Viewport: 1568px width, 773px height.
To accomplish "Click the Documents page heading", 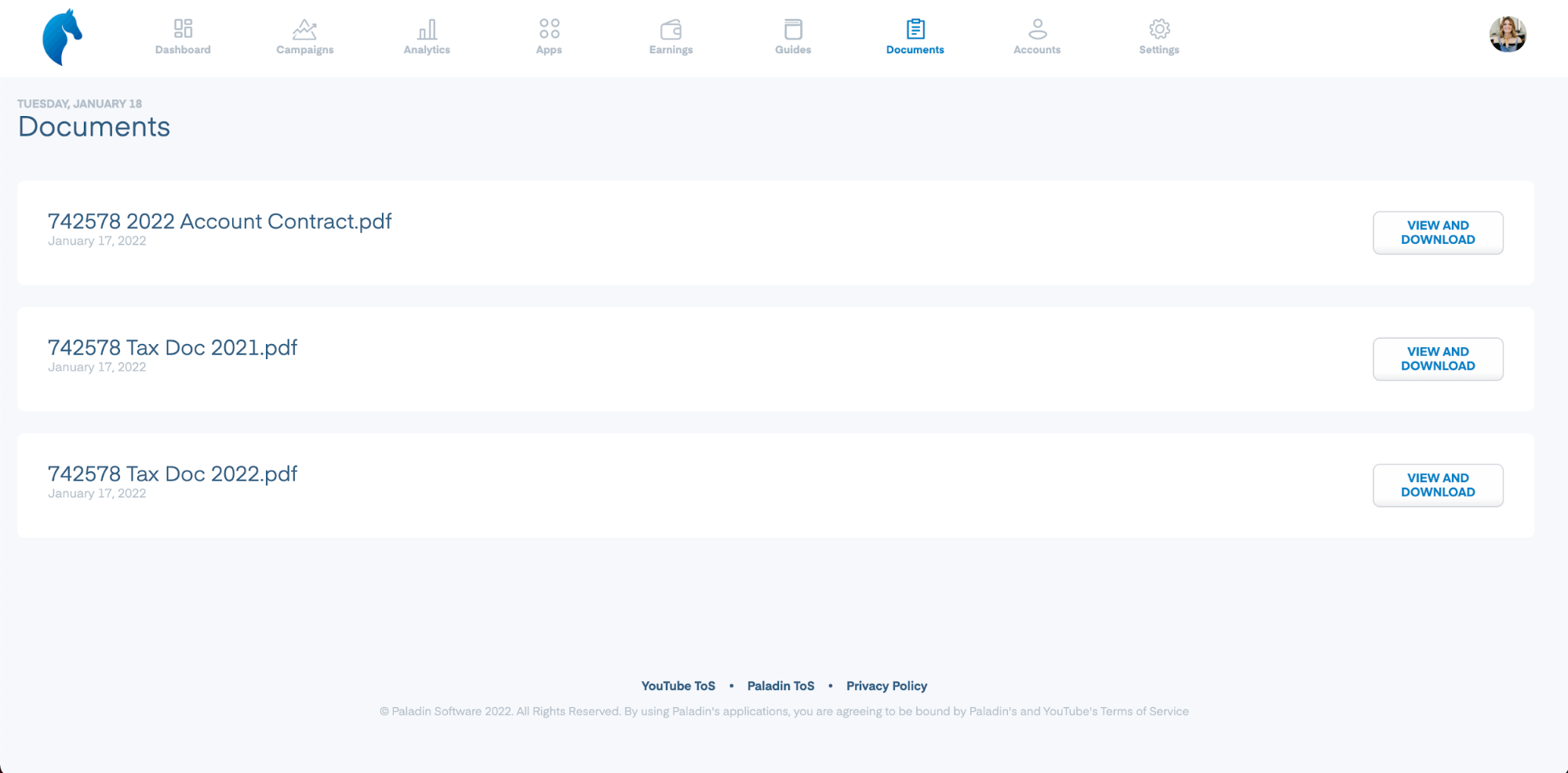I will pyautogui.click(x=94, y=127).
